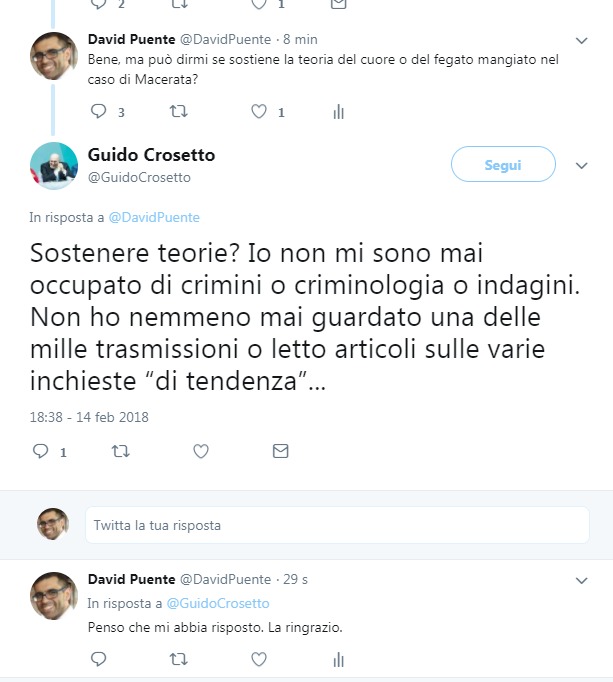This screenshot has width=613, height=682.
Task: Open the @DavidPuente mention under In risposta a
Action: tap(154, 217)
